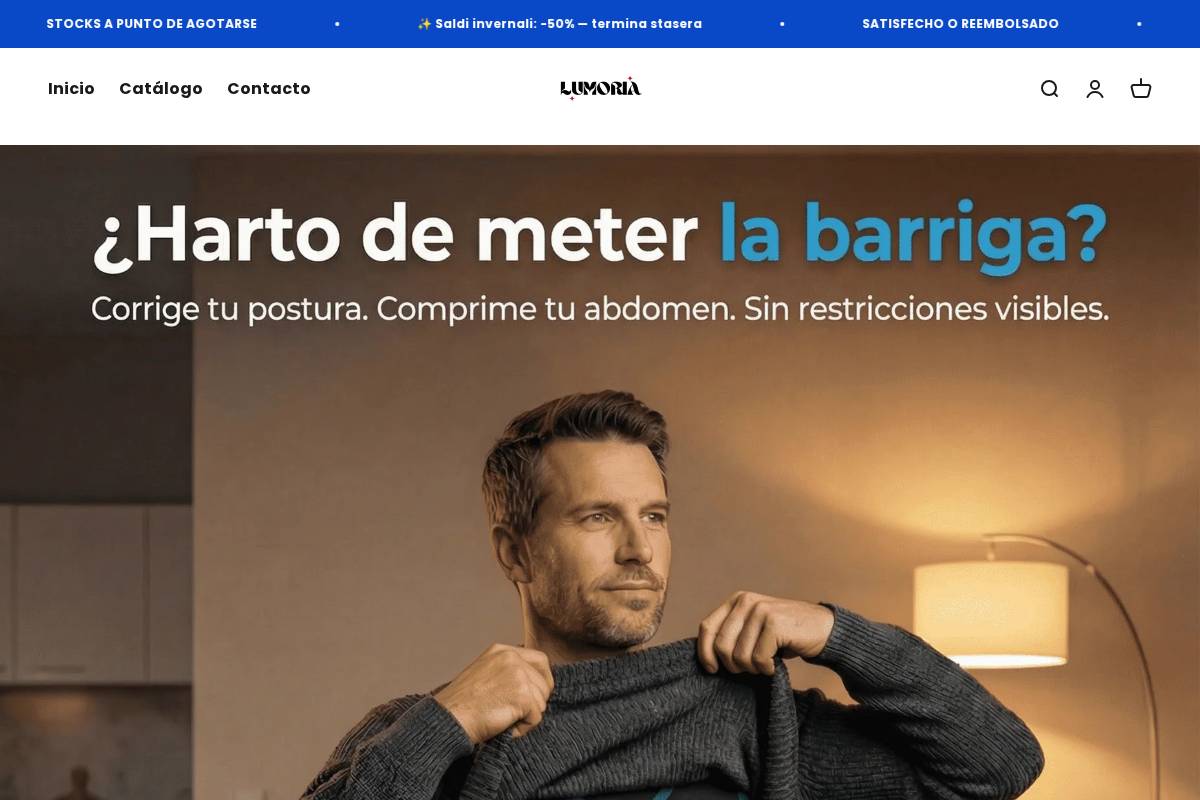Click the 'Saldi invernali: -50%' announcement

click(559, 24)
